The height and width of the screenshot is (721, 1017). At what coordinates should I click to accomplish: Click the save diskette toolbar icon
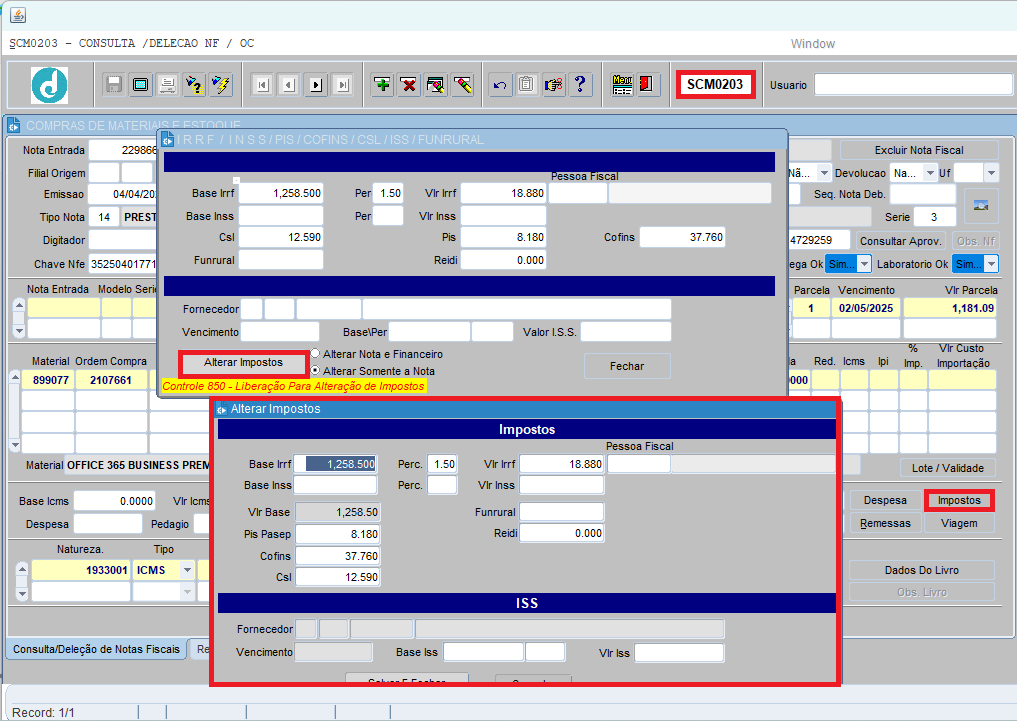(114, 84)
